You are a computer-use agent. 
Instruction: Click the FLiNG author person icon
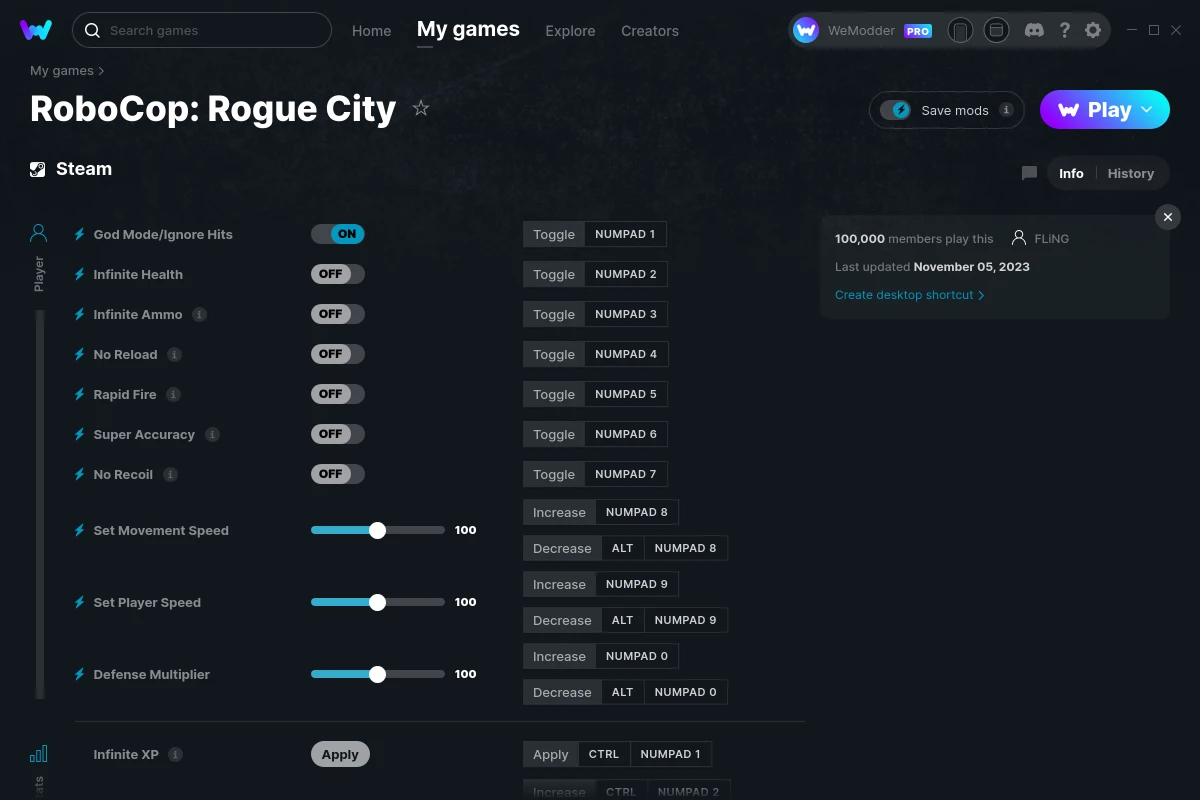point(1019,238)
